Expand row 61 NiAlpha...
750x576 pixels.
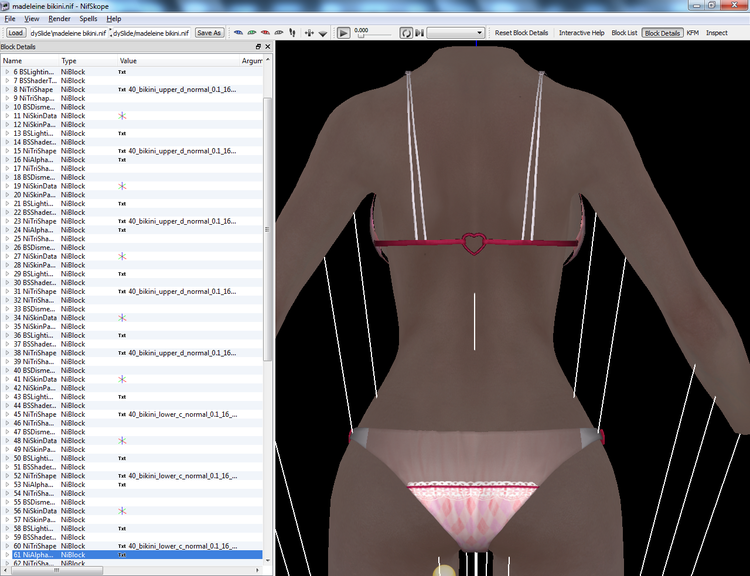7,555
